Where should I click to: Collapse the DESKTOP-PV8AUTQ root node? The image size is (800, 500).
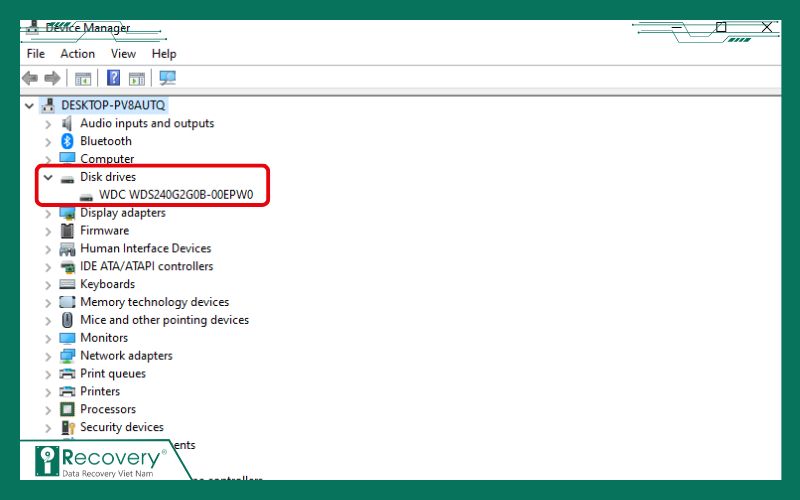(28, 105)
